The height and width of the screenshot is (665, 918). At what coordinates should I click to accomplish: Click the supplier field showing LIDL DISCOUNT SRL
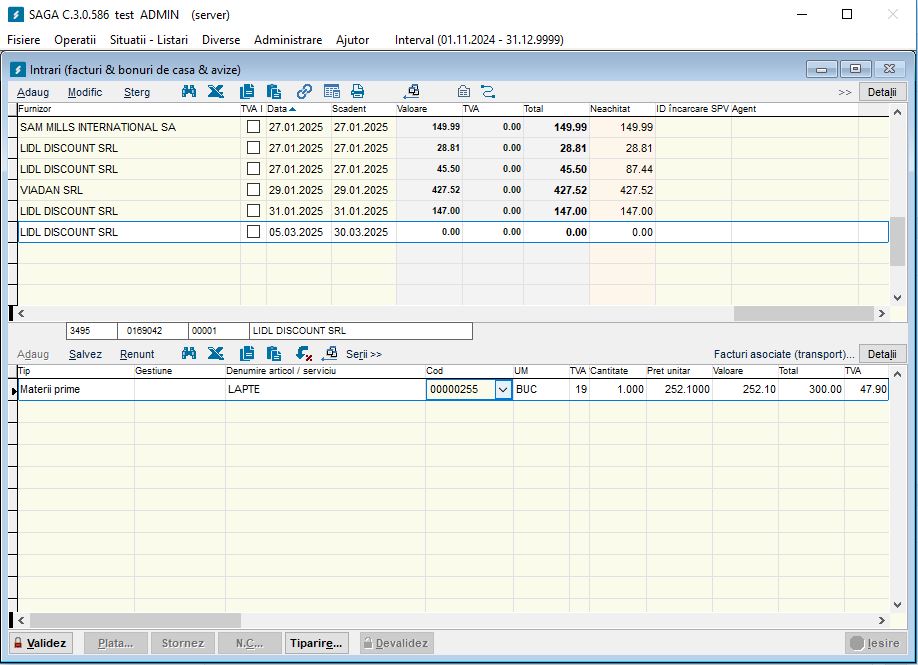click(361, 331)
